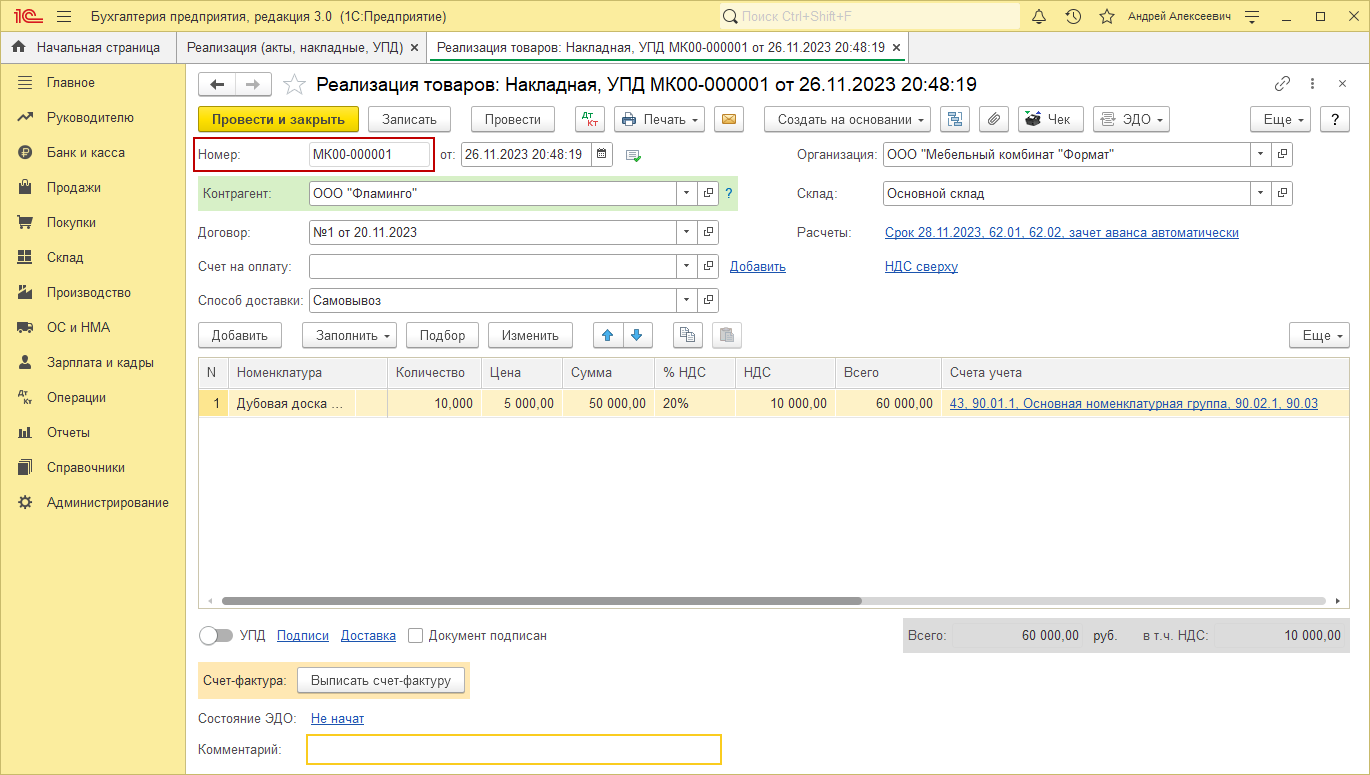The width and height of the screenshot is (1370, 775).
Task: Expand the Счет на оплату dropdown
Action: pyautogui.click(x=687, y=266)
